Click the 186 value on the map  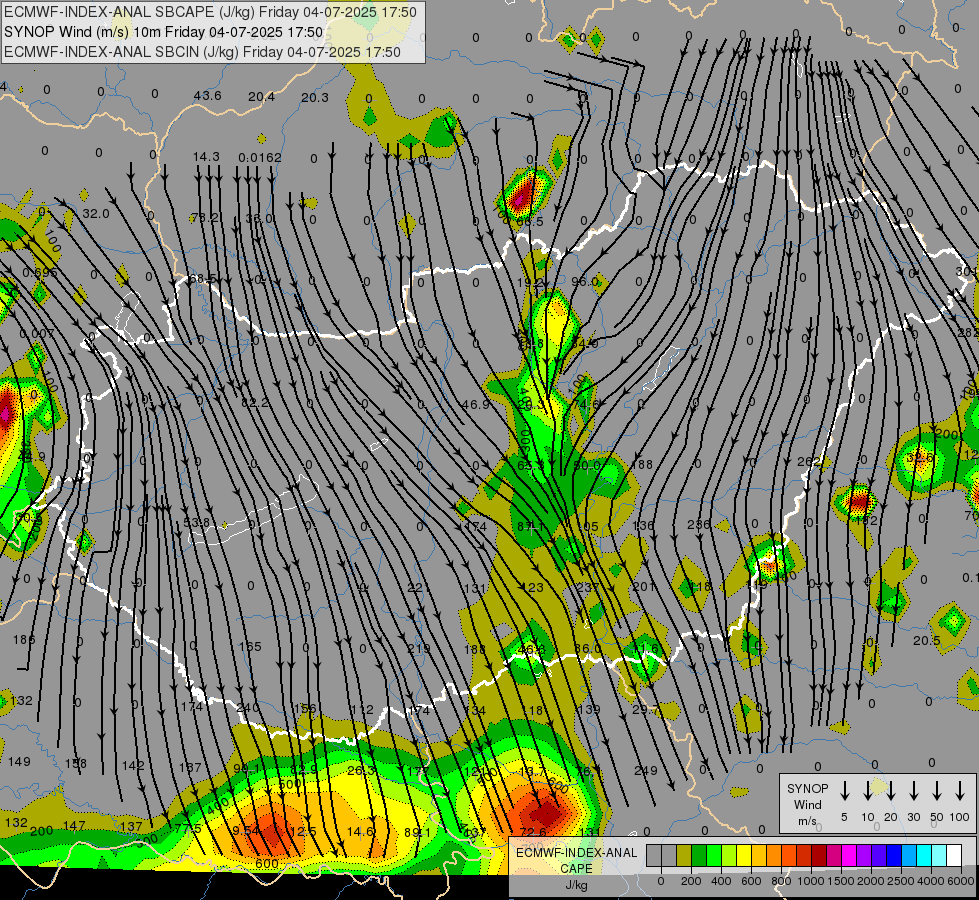[24, 640]
